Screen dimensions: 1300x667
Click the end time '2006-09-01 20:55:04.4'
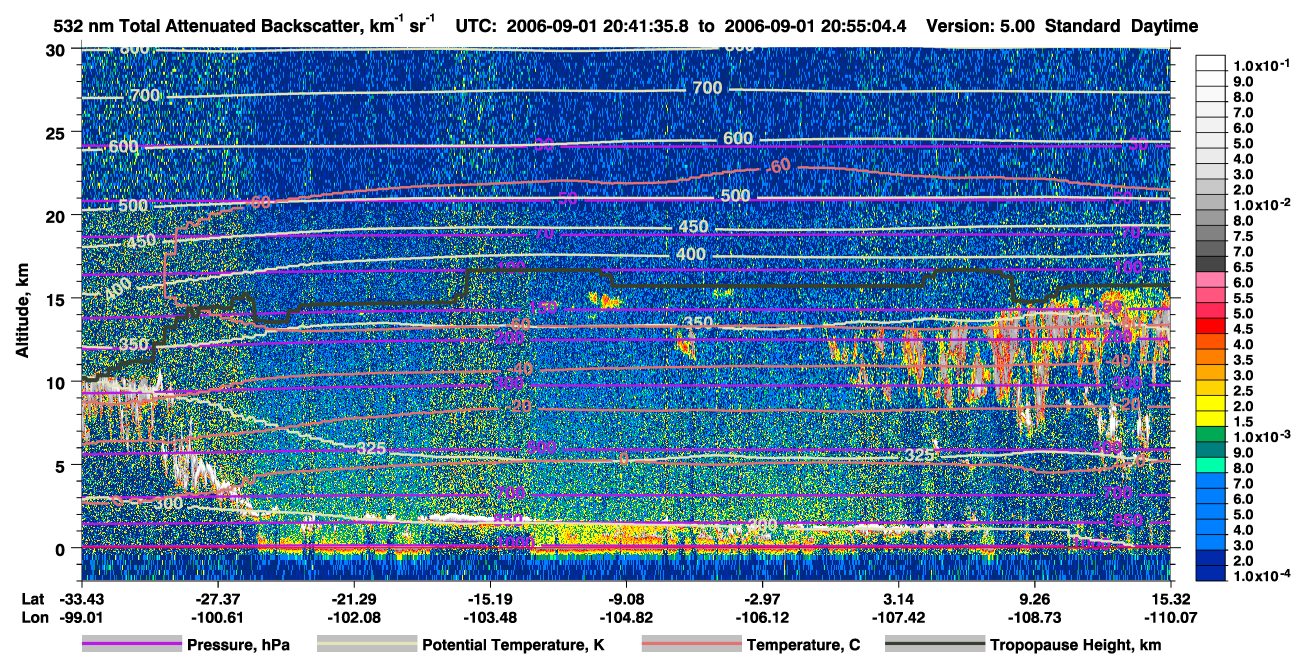coord(813,26)
